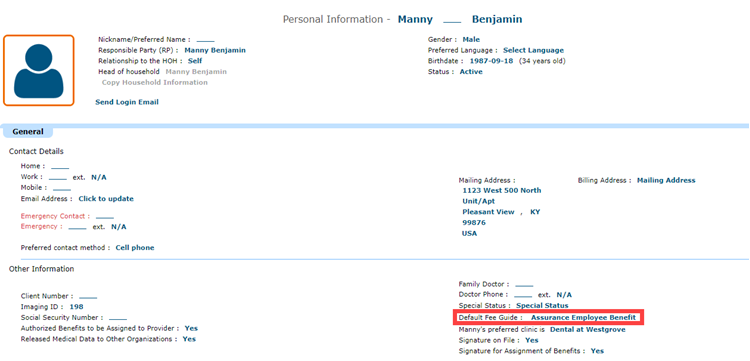Click the Other Information section heading
This screenshot has width=750, height=361.
tap(42, 269)
